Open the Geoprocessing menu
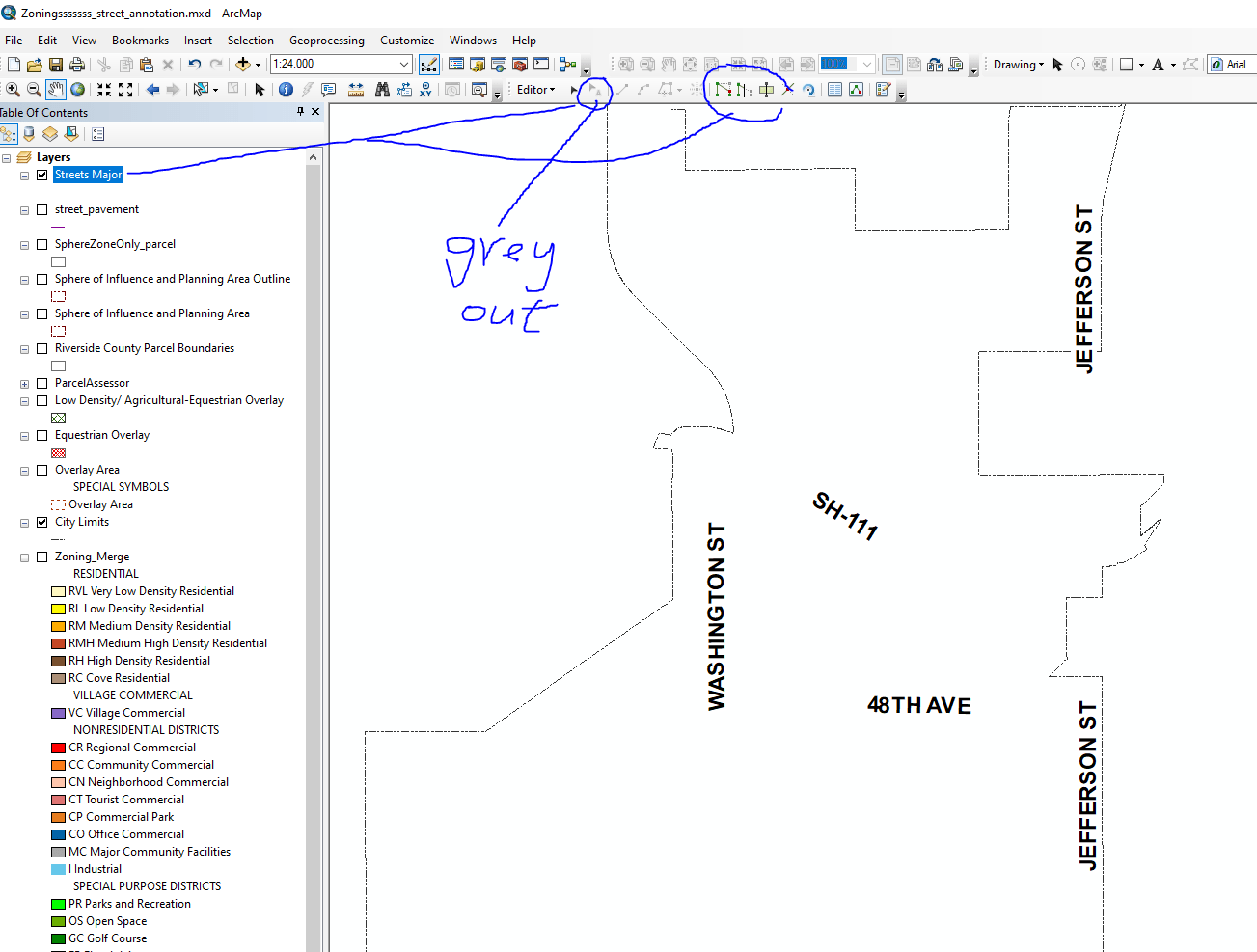1257x952 pixels. click(326, 41)
